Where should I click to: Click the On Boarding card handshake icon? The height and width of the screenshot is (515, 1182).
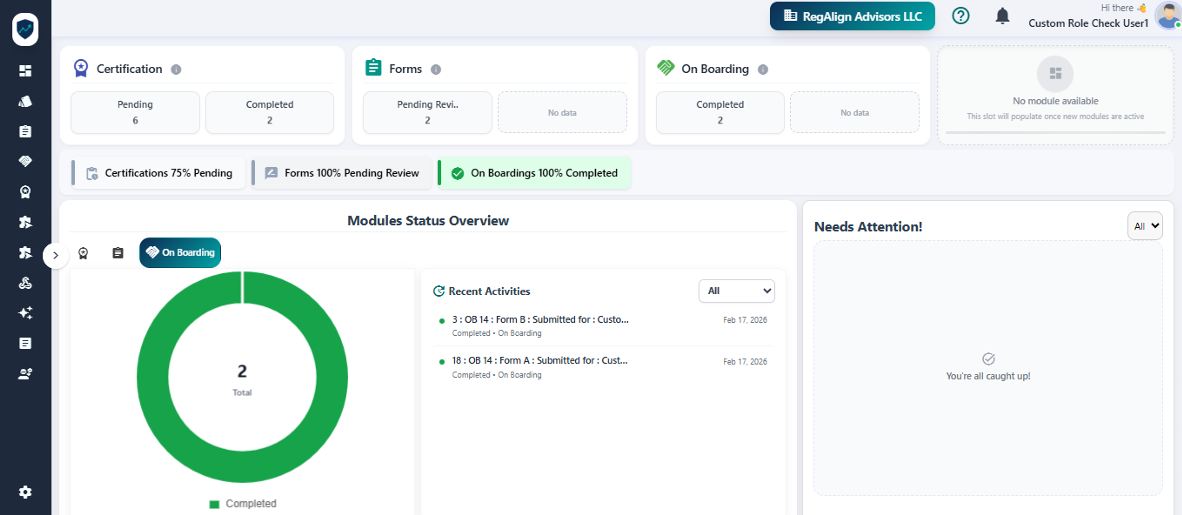click(666, 69)
